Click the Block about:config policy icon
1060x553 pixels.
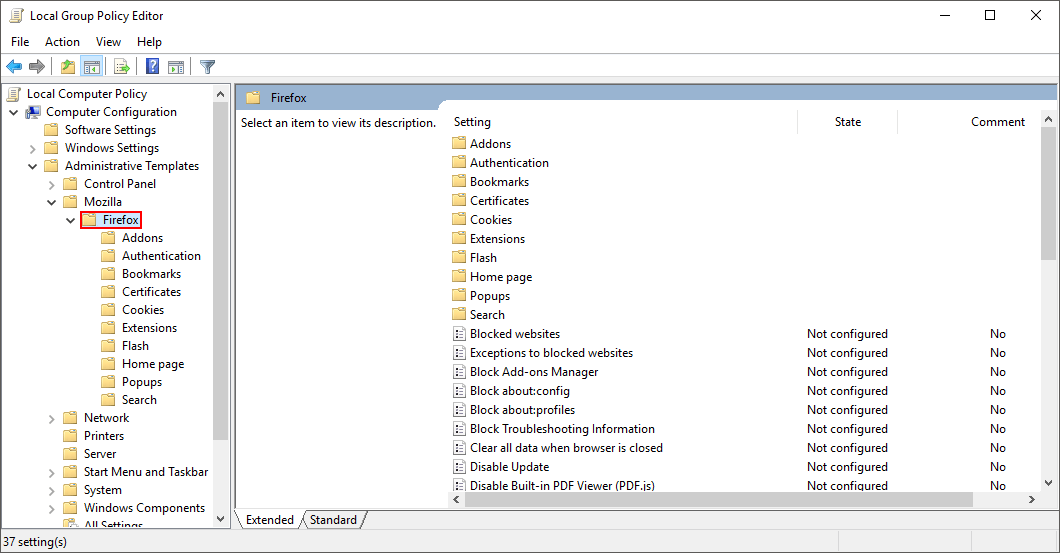coord(459,391)
